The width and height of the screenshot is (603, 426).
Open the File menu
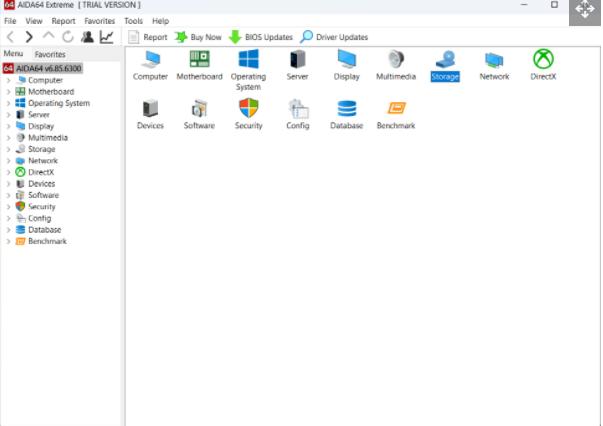10,21
